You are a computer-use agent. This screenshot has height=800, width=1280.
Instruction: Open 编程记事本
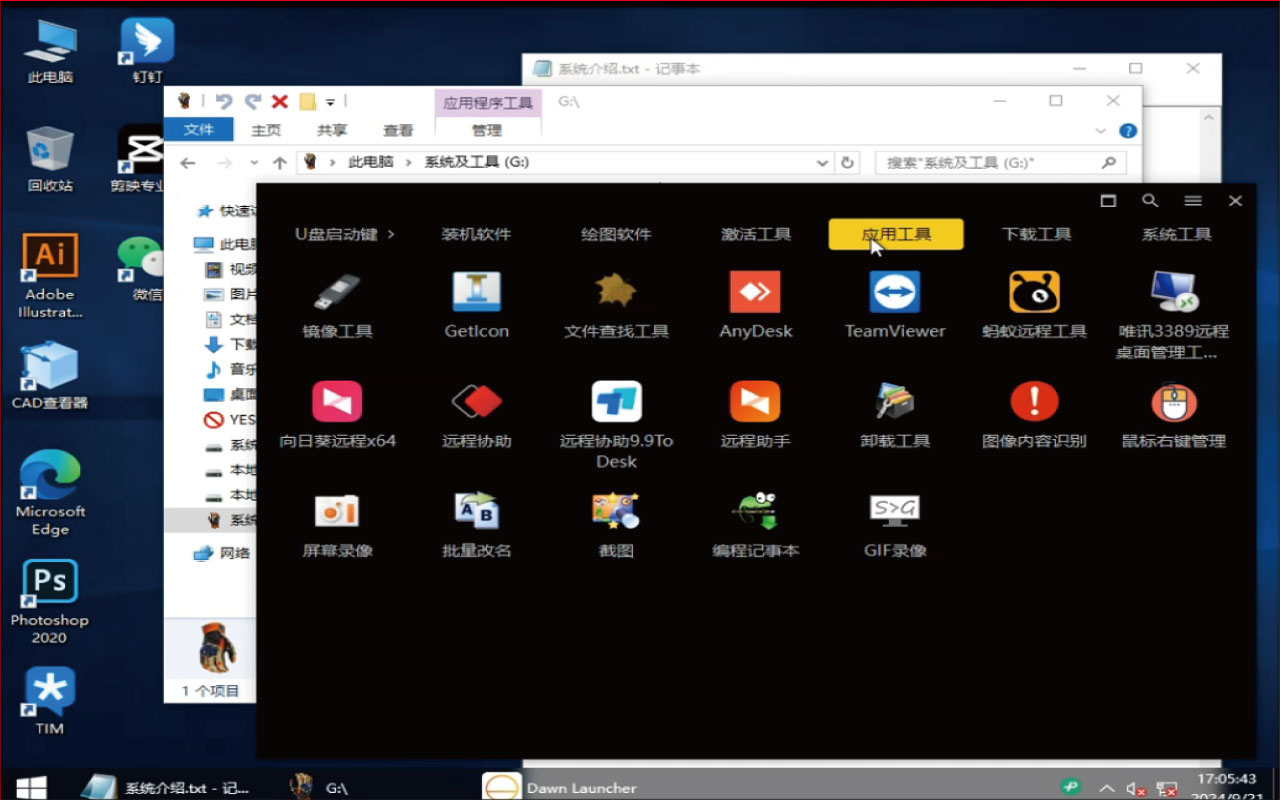[x=756, y=525]
